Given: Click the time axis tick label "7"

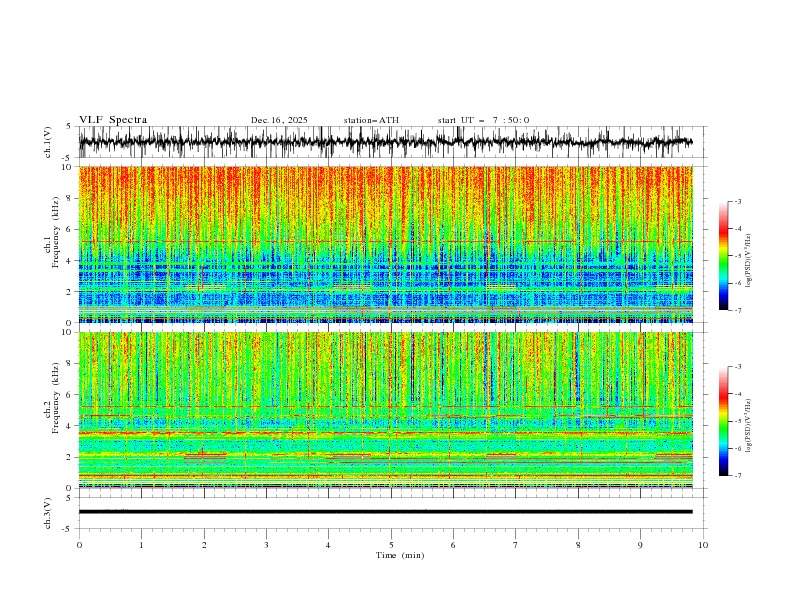Looking at the screenshot, I should tap(516, 545).
